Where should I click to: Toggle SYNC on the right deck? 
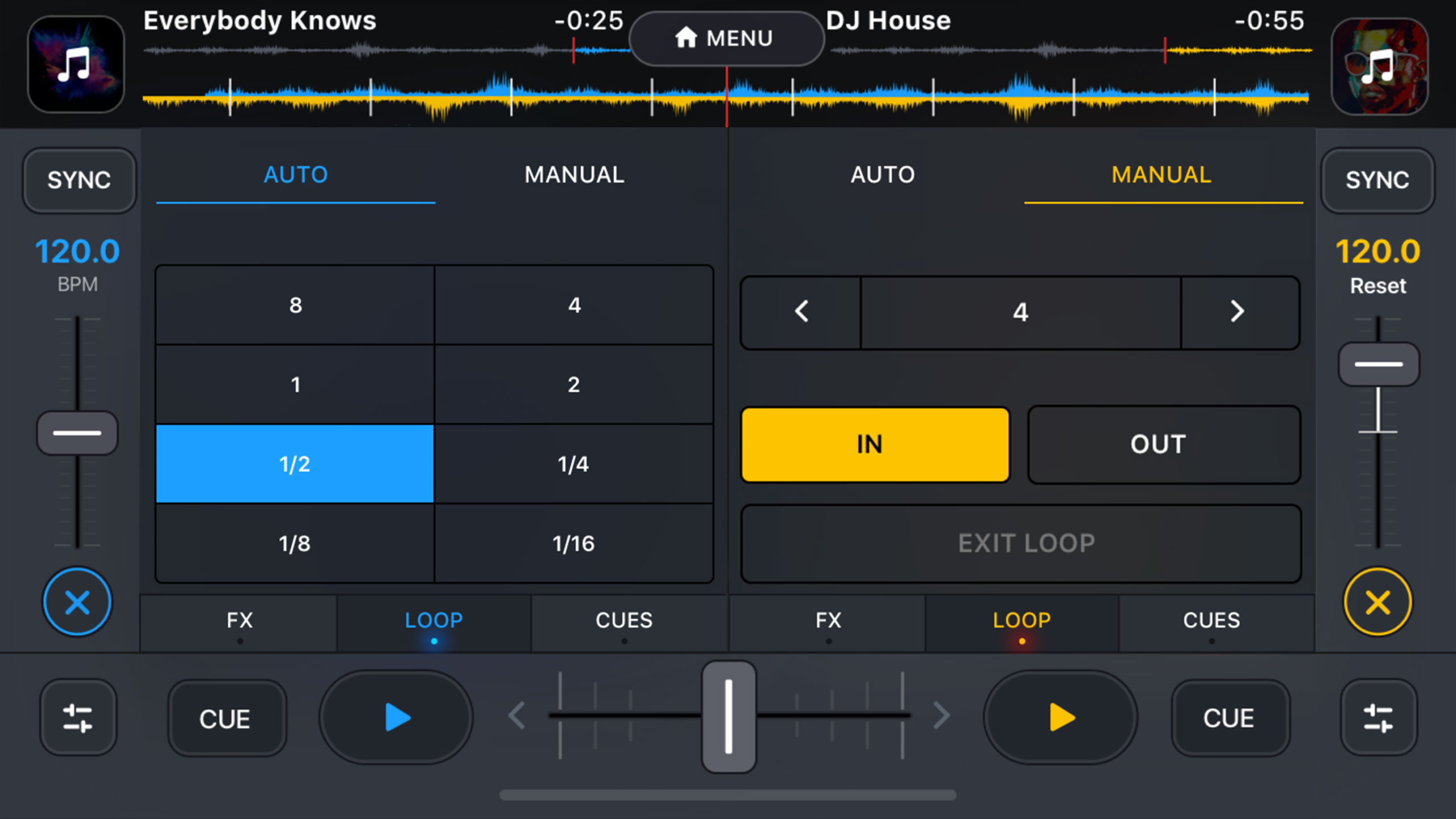pyautogui.click(x=1378, y=180)
